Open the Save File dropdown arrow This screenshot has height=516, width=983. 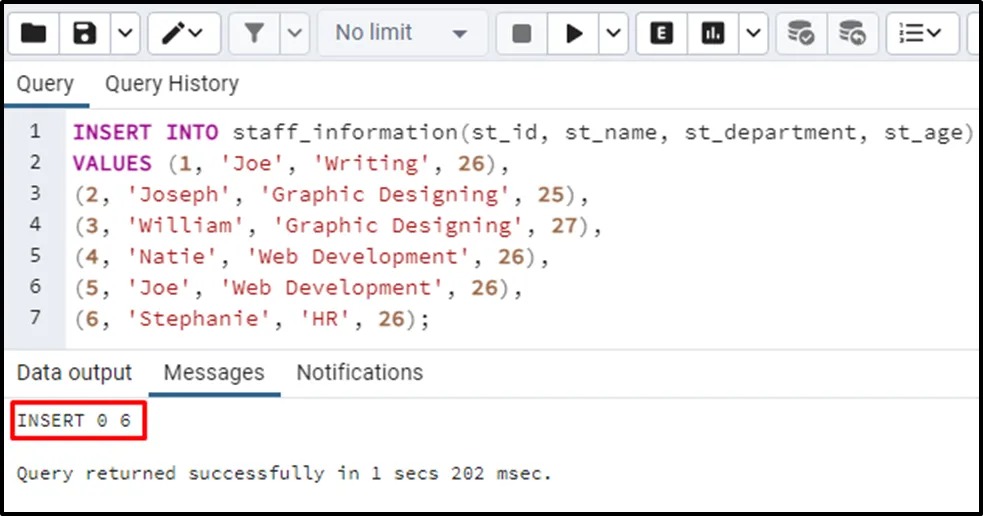click(124, 33)
